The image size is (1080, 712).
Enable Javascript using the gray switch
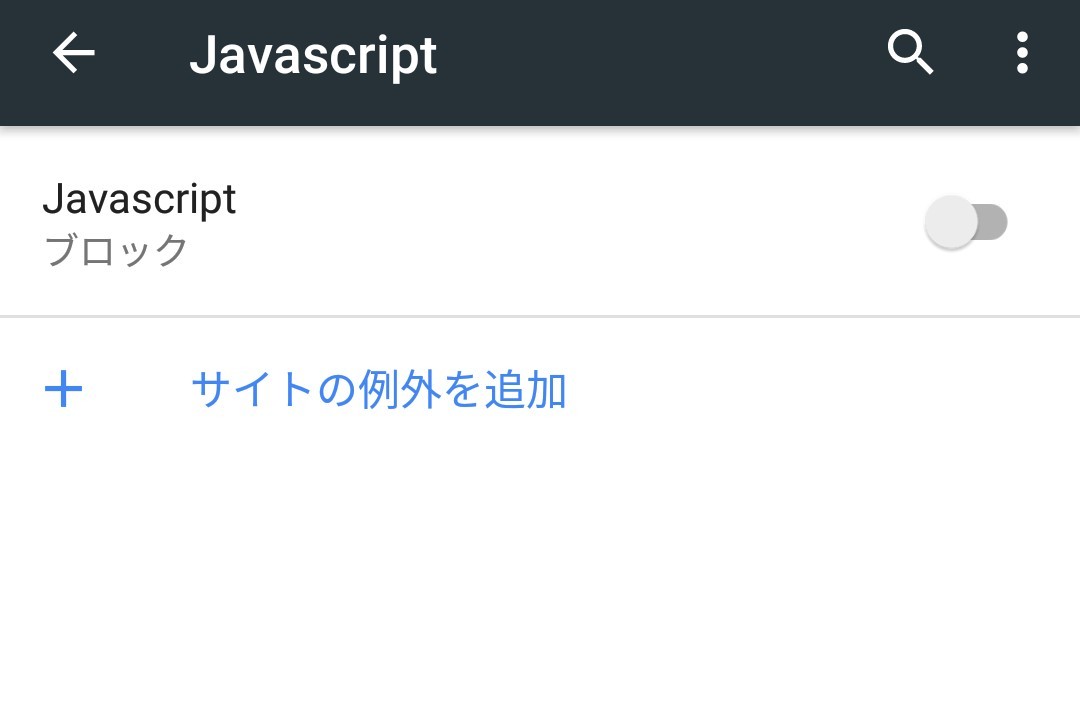pyautogui.click(x=965, y=222)
